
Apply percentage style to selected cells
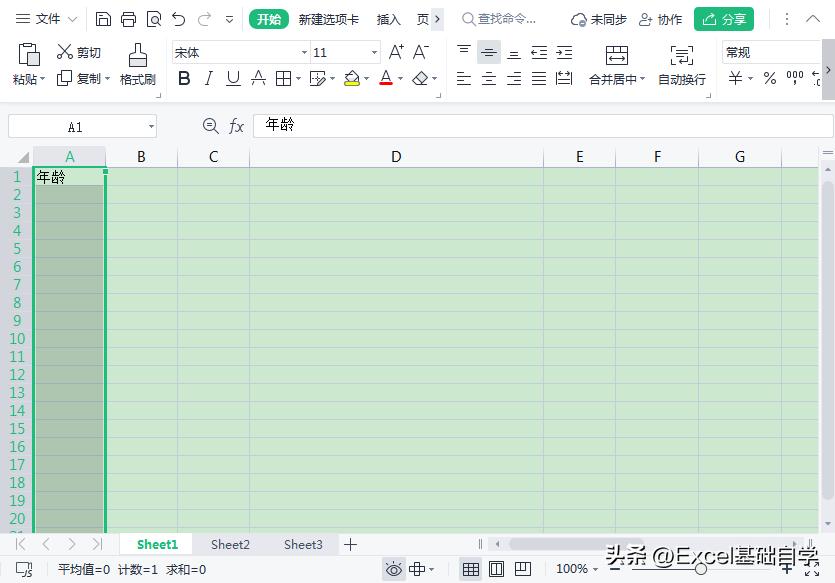[768, 78]
